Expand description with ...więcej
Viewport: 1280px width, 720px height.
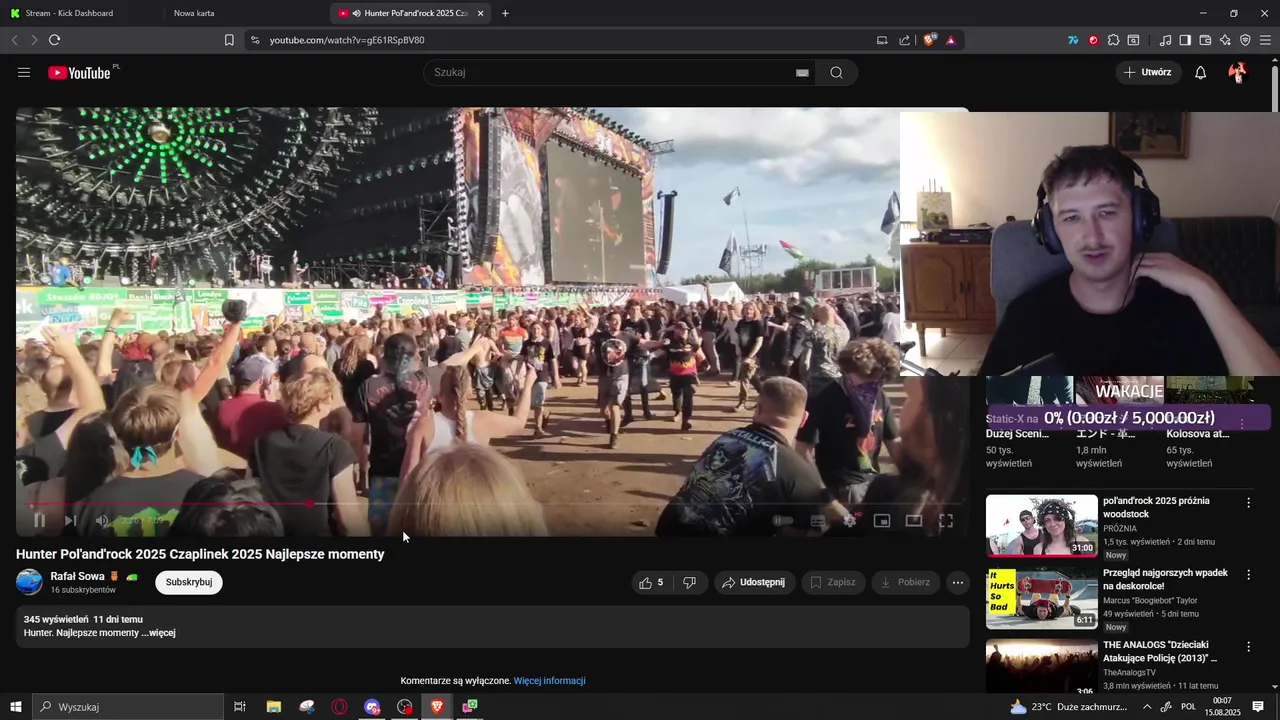(x=158, y=633)
